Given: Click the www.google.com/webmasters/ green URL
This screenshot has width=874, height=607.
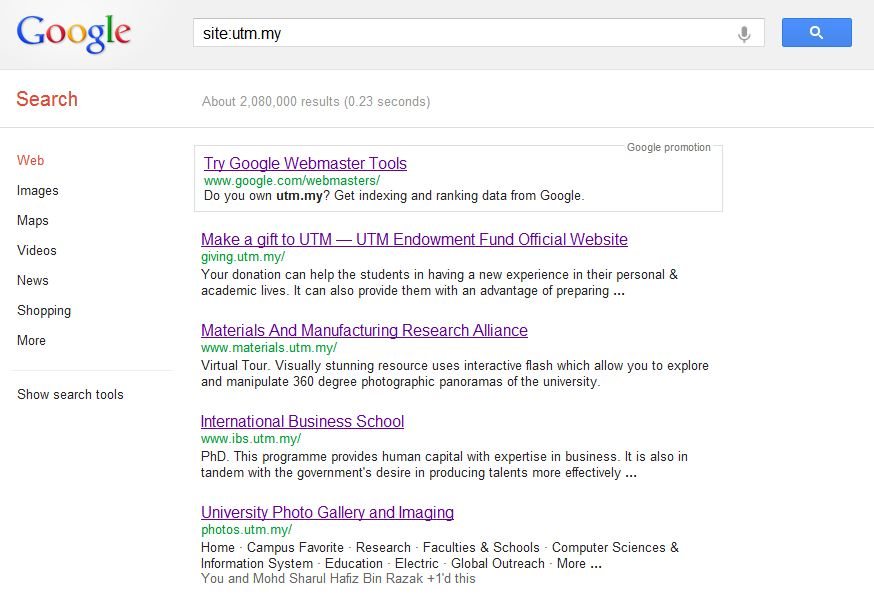Looking at the screenshot, I should (292, 181).
